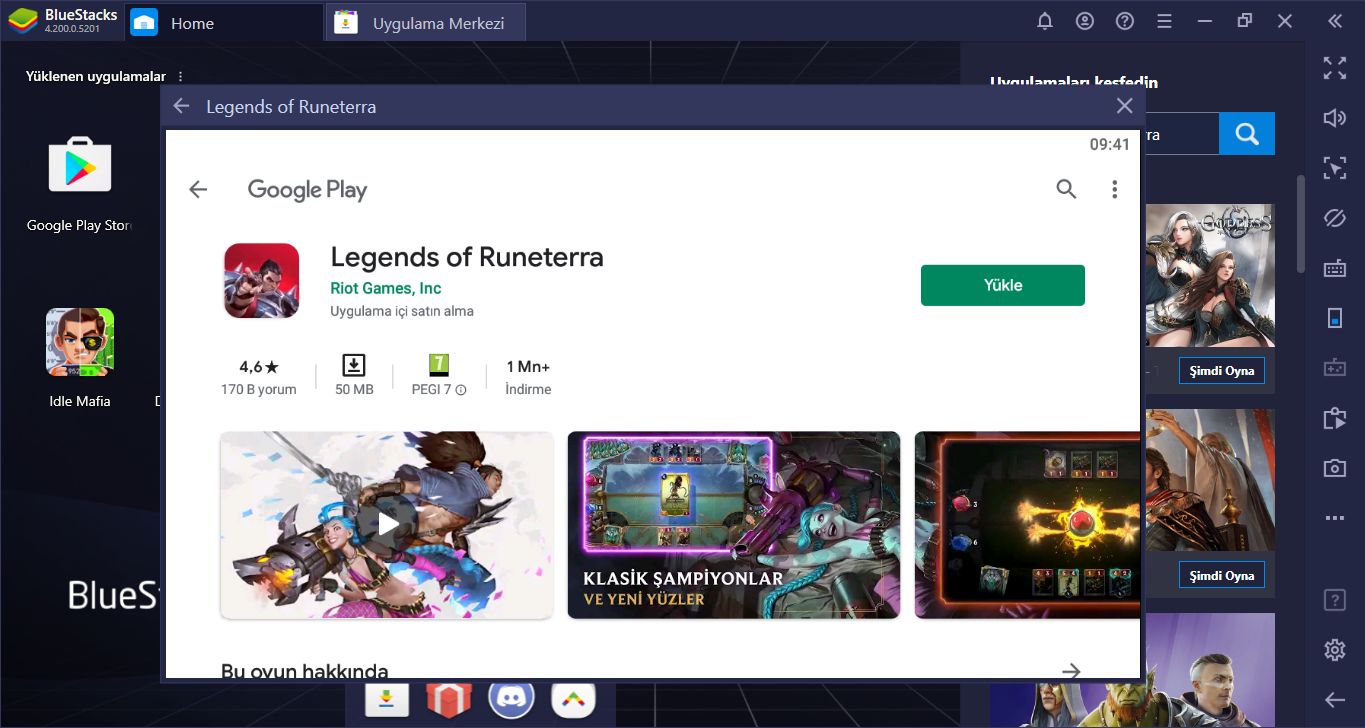This screenshot has height=728, width=1365.
Task: Open gamepad controls in sidebar
Action: (1335, 368)
